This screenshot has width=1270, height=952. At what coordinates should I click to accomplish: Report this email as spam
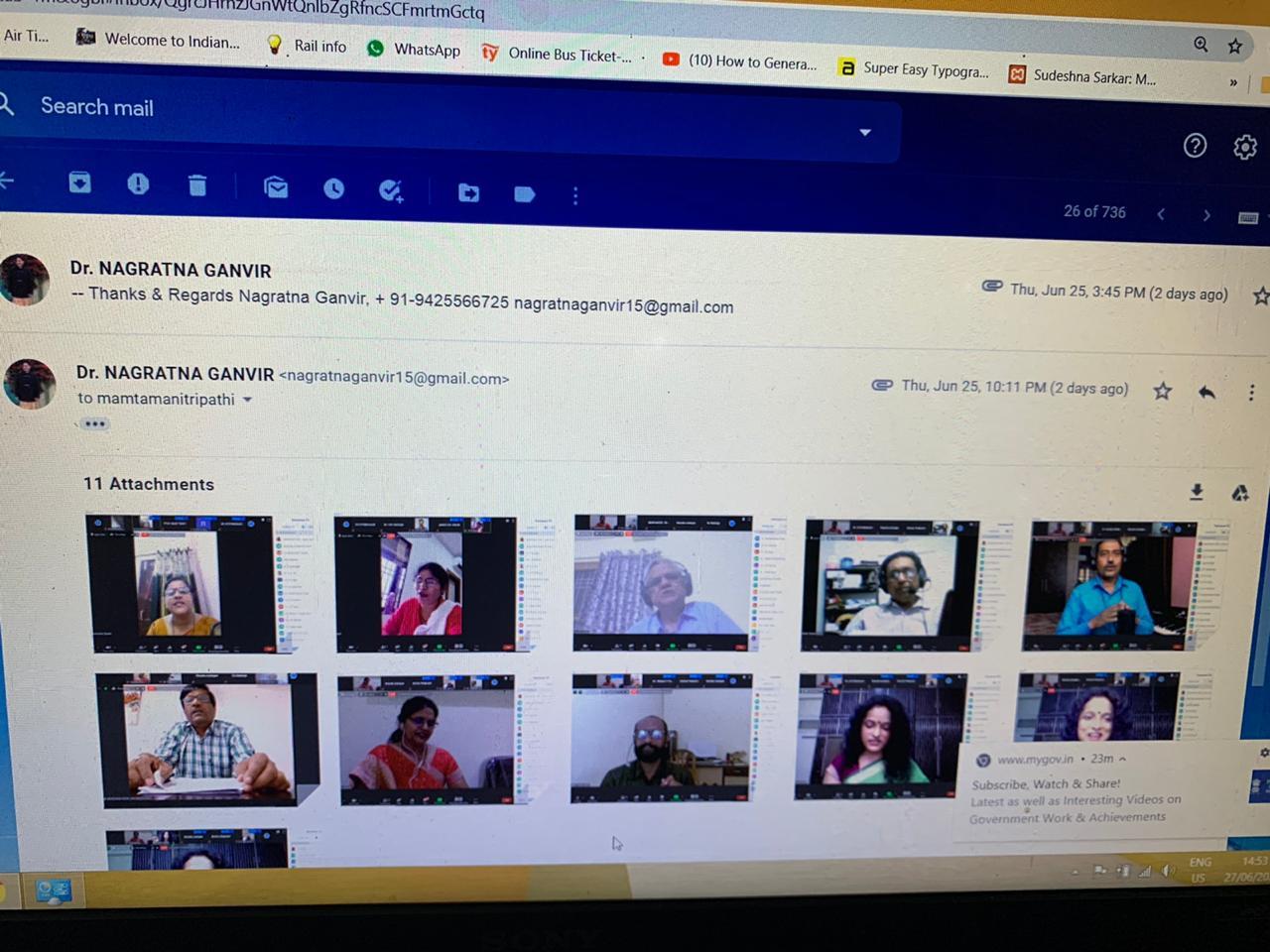(x=138, y=183)
